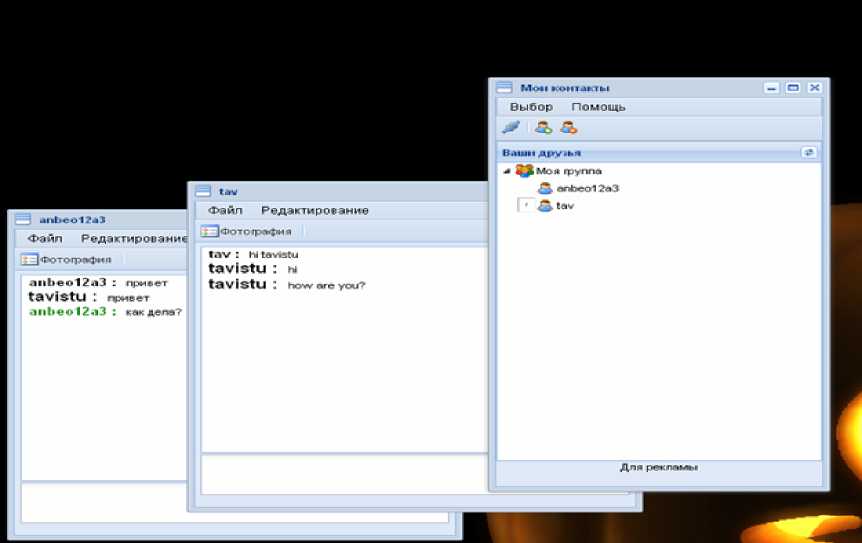Click the Фотография icon in anbeo12a3 chat toolbar
Viewport: 862px width, 543px height.
pyautogui.click(x=29, y=259)
